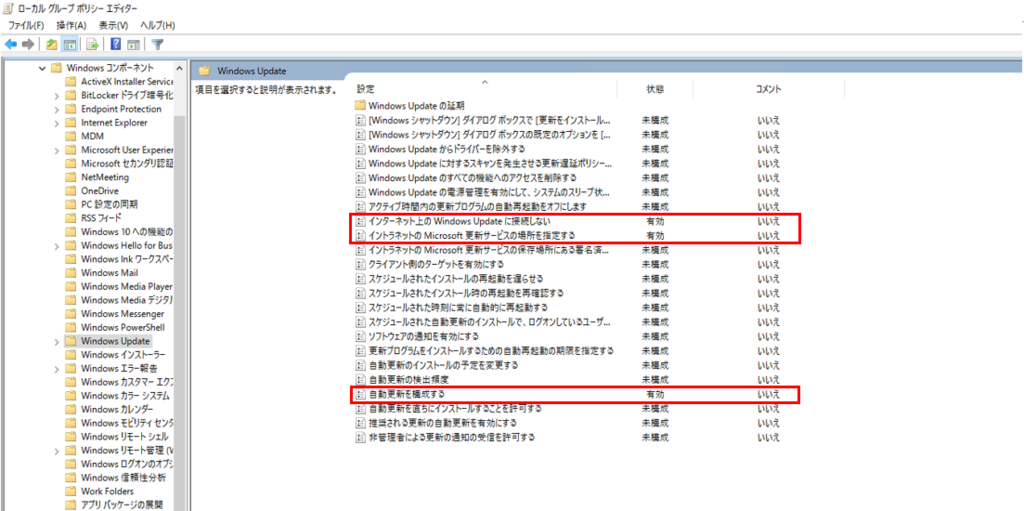This screenshot has height=511, width=1024.
Task: Expand the BitLocker ドライブ暗号化 node
Action: coord(57,95)
